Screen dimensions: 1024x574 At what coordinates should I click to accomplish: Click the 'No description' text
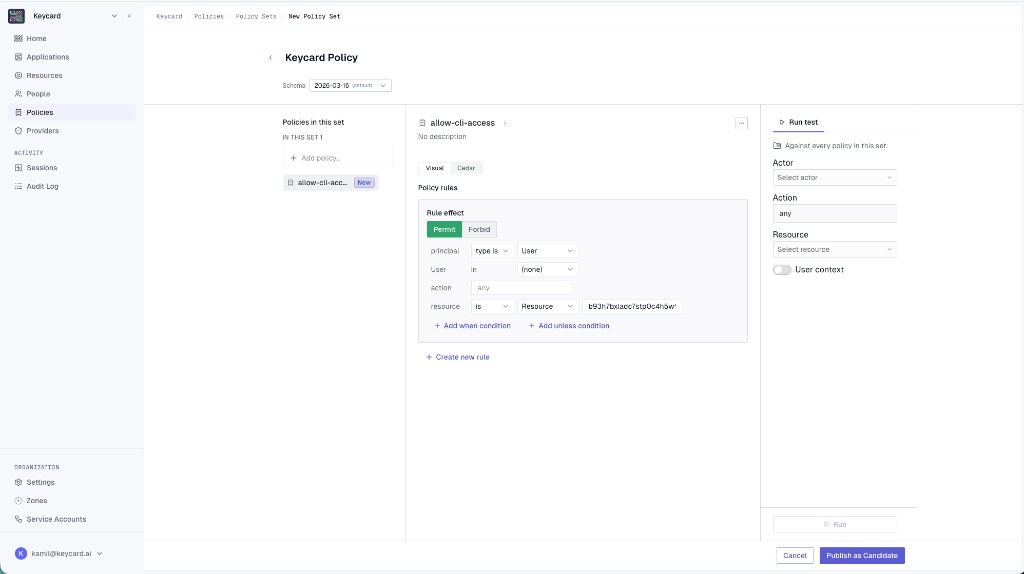[x=442, y=136]
